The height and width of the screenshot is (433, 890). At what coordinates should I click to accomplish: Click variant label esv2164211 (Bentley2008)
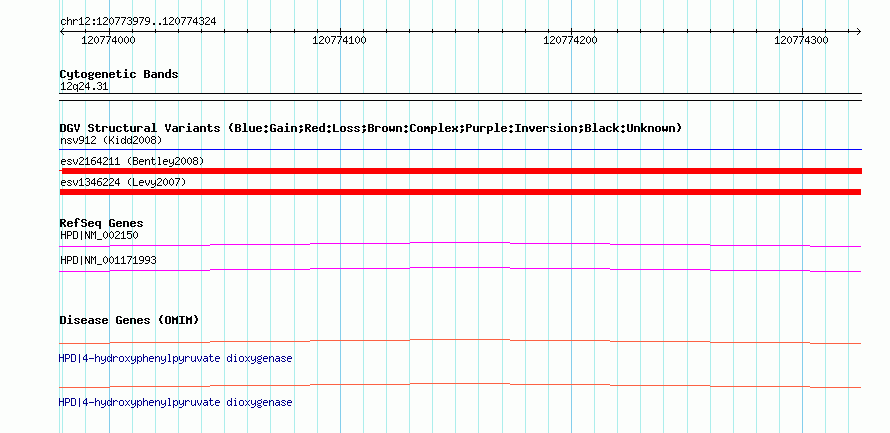[132, 161]
